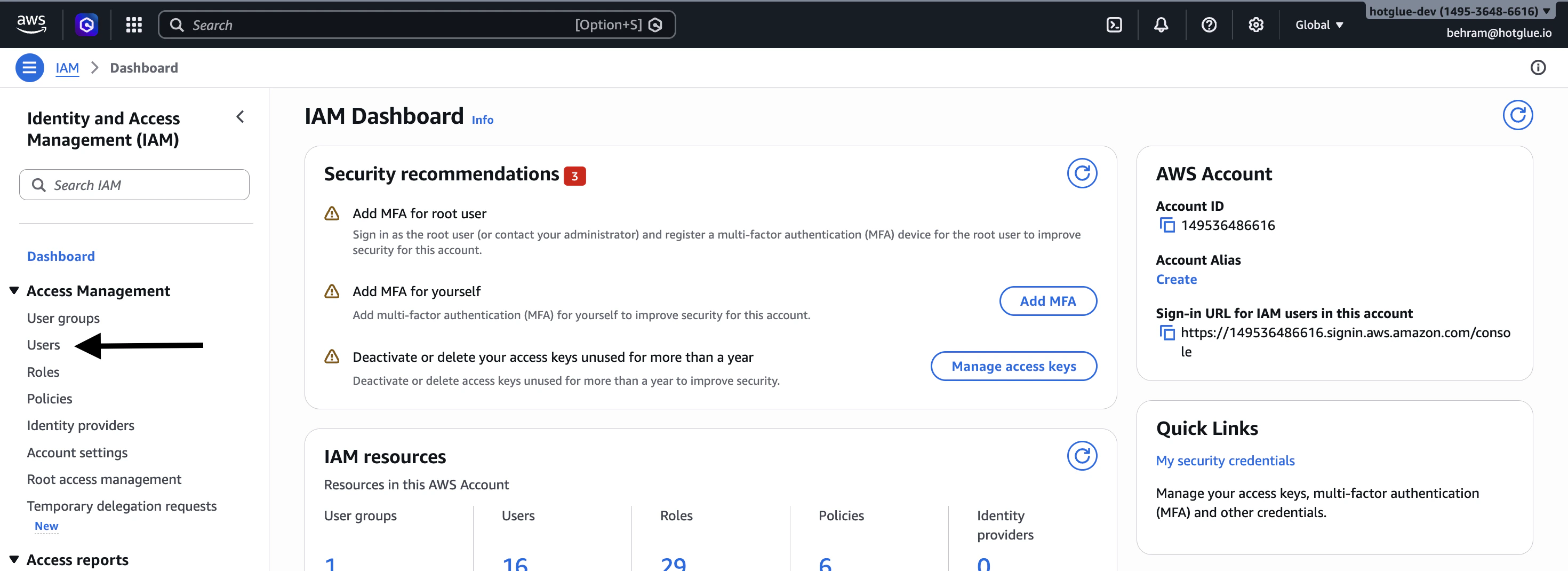Open My security credentials link
Viewport: 1568px width, 571px height.
[1225, 460]
